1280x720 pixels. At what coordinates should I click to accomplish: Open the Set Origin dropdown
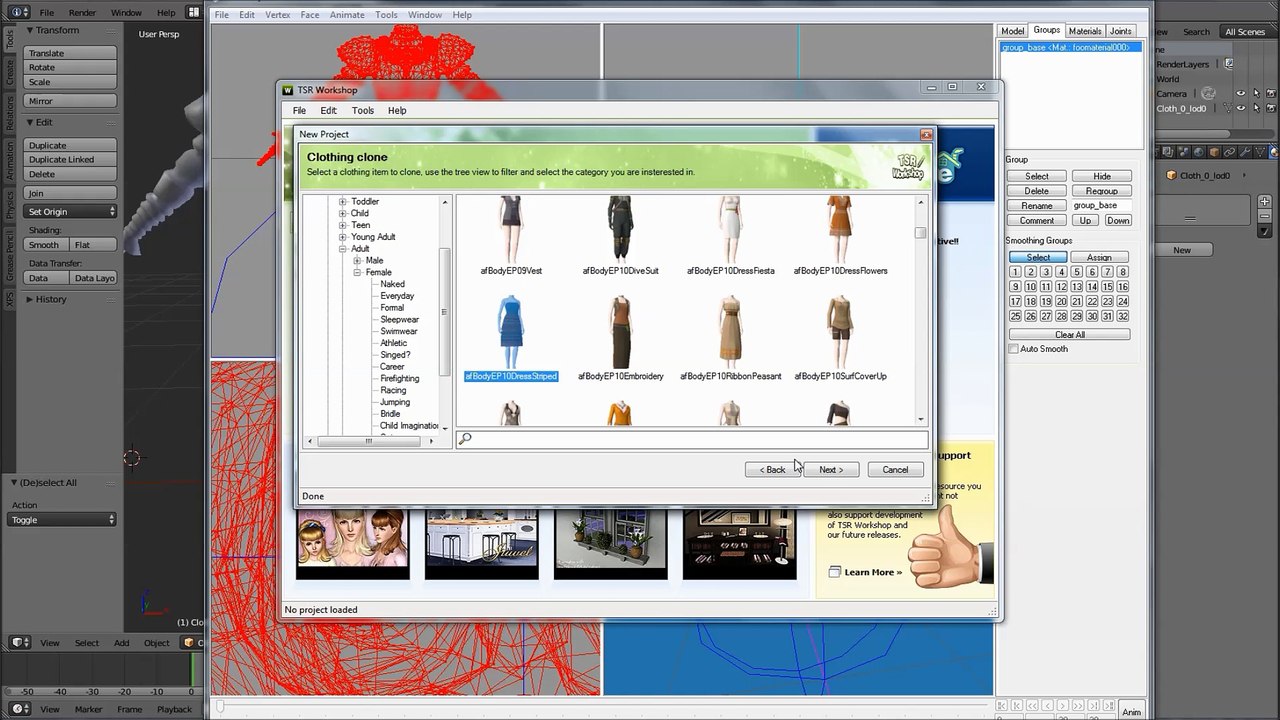[70, 212]
